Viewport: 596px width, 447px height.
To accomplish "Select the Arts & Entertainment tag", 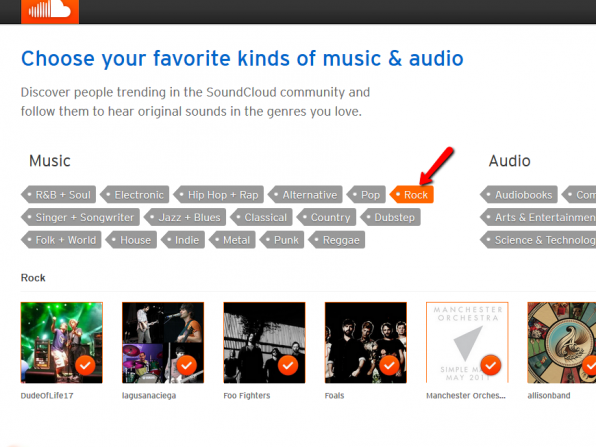I will [540, 217].
